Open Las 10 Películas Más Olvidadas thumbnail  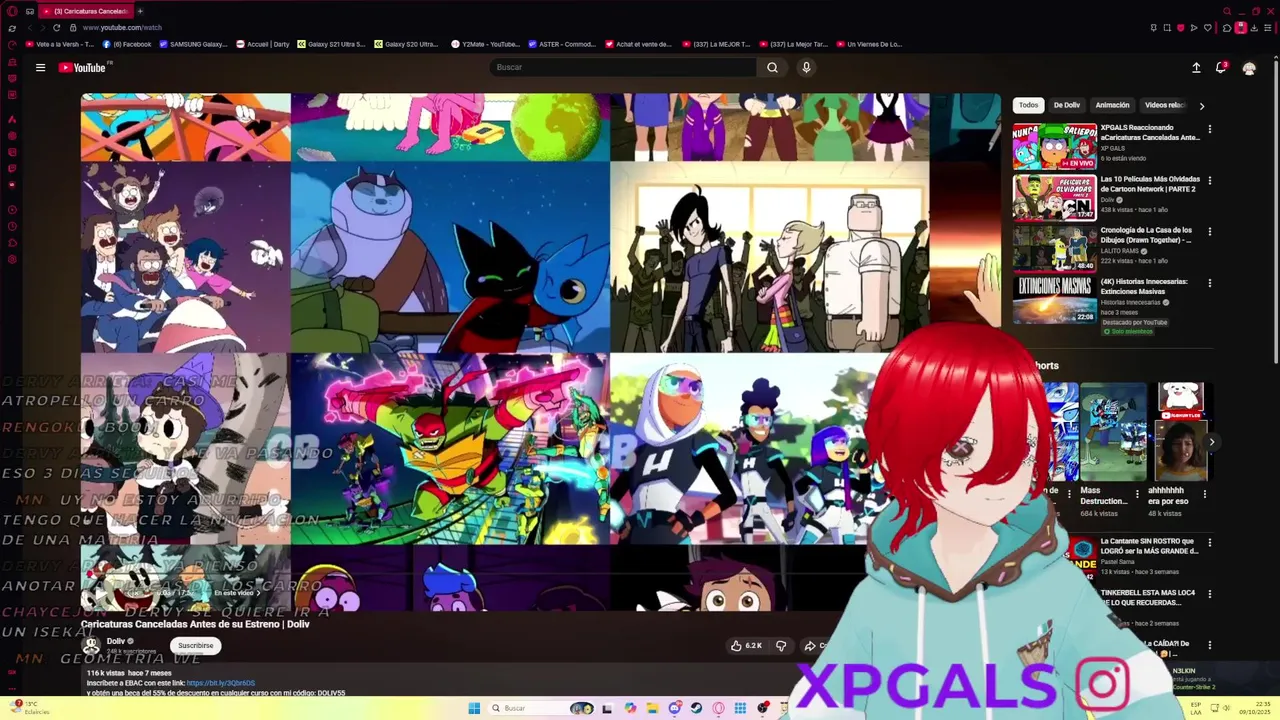pyautogui.click(x=1054, y=198)
